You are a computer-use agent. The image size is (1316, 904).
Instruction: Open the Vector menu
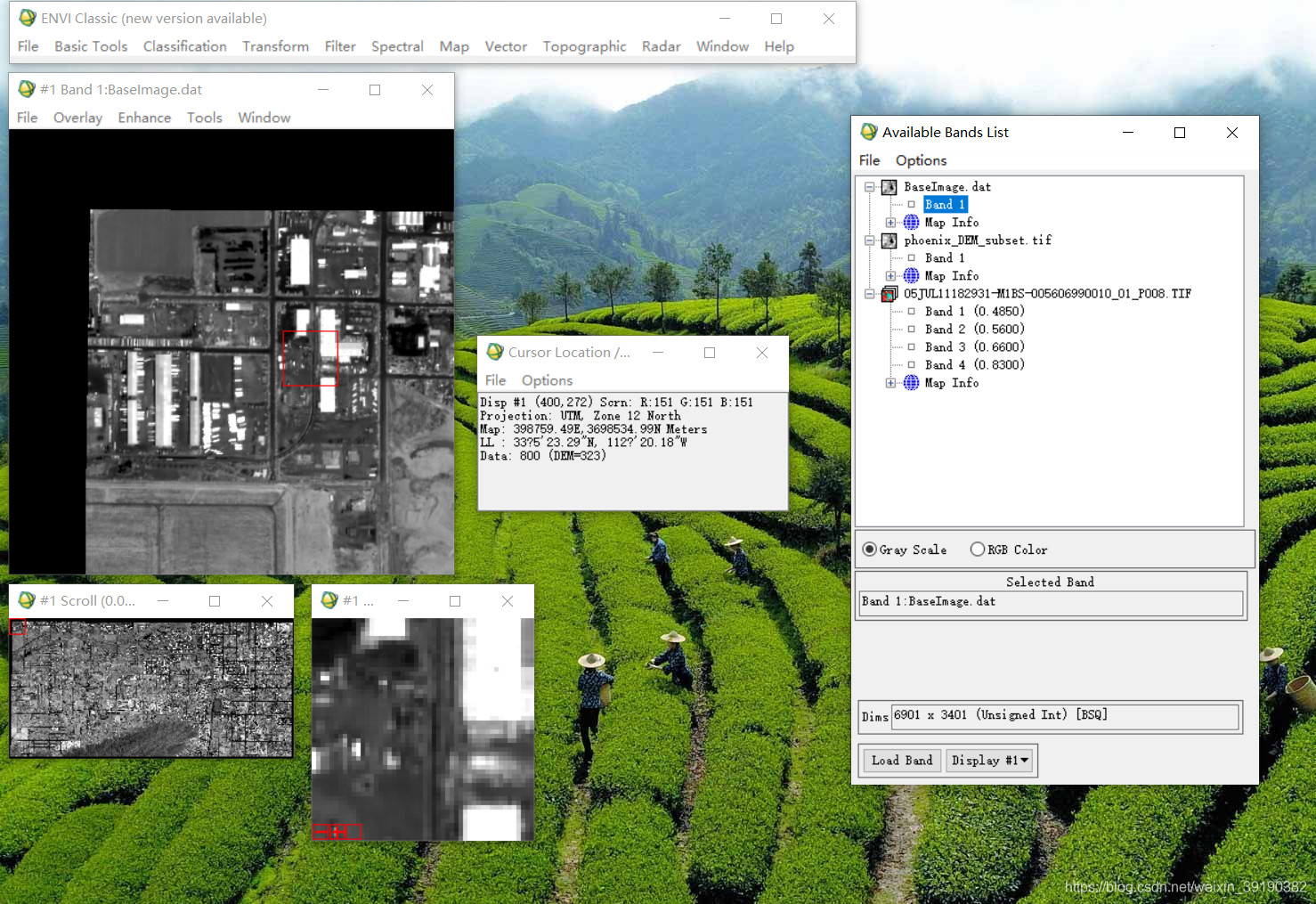click(506, 46)
